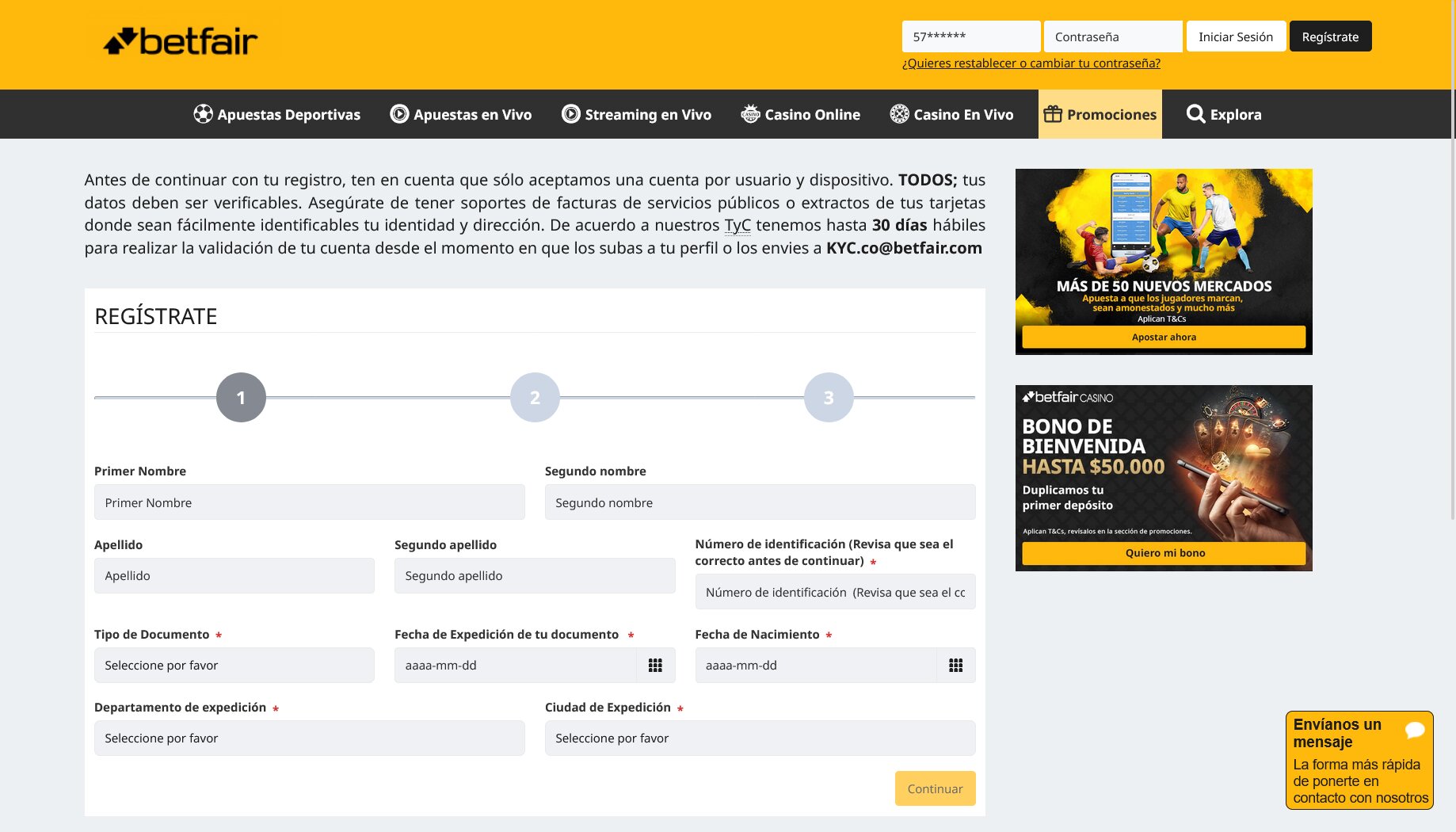Click the casino chip icon beside Casino Online
Screen dimensions: 1456x832
pyautogui.click(x=750, y=114)
